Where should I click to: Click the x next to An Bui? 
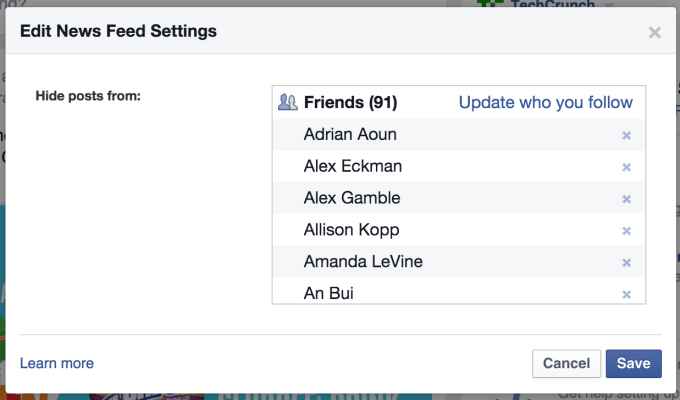(626, 294)
